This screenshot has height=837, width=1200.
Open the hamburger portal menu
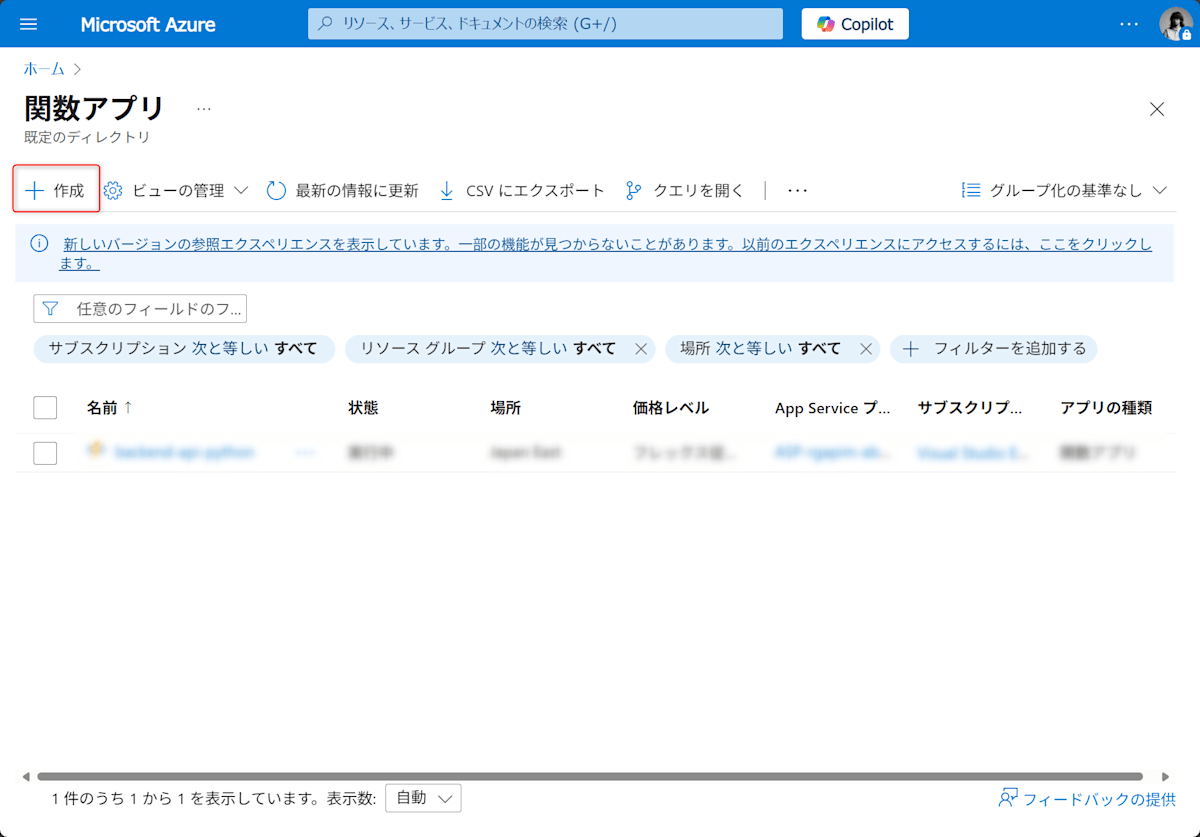click(28, 24)
